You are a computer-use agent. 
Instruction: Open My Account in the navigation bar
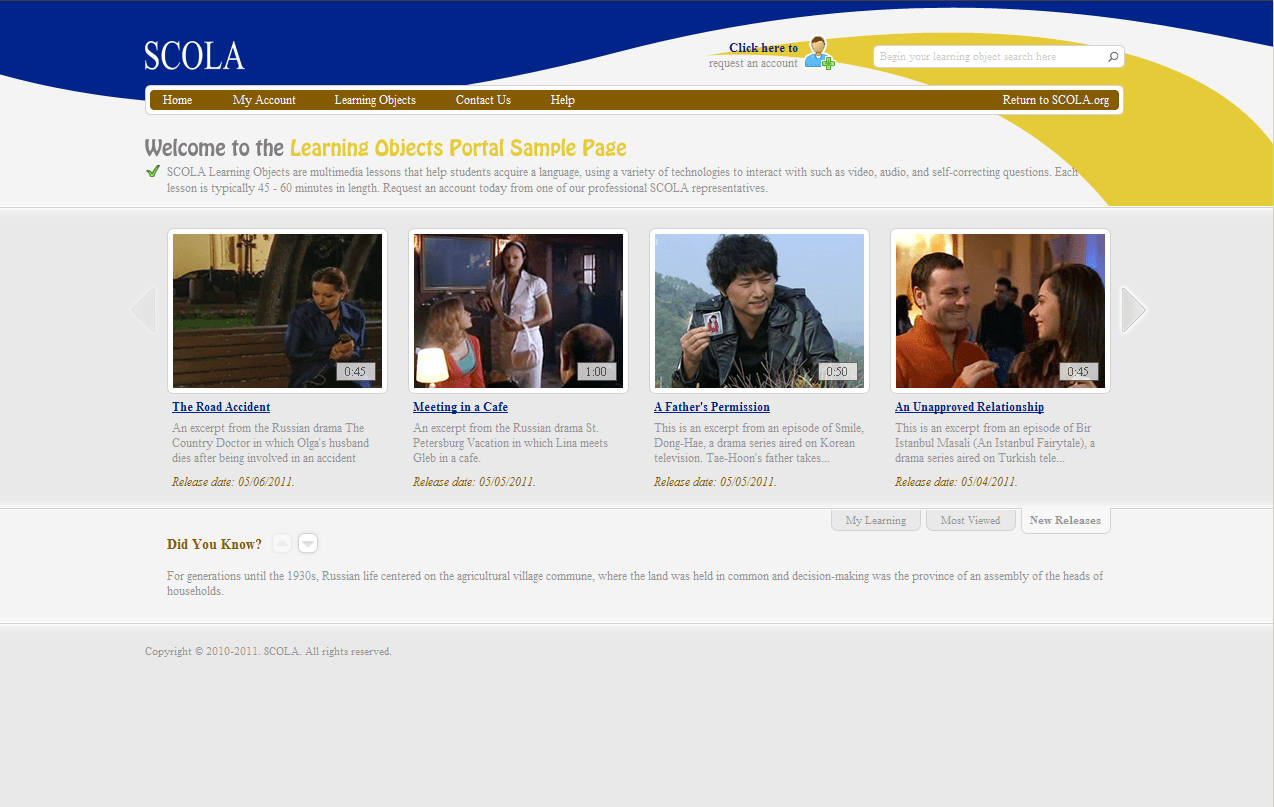[264, 100]
